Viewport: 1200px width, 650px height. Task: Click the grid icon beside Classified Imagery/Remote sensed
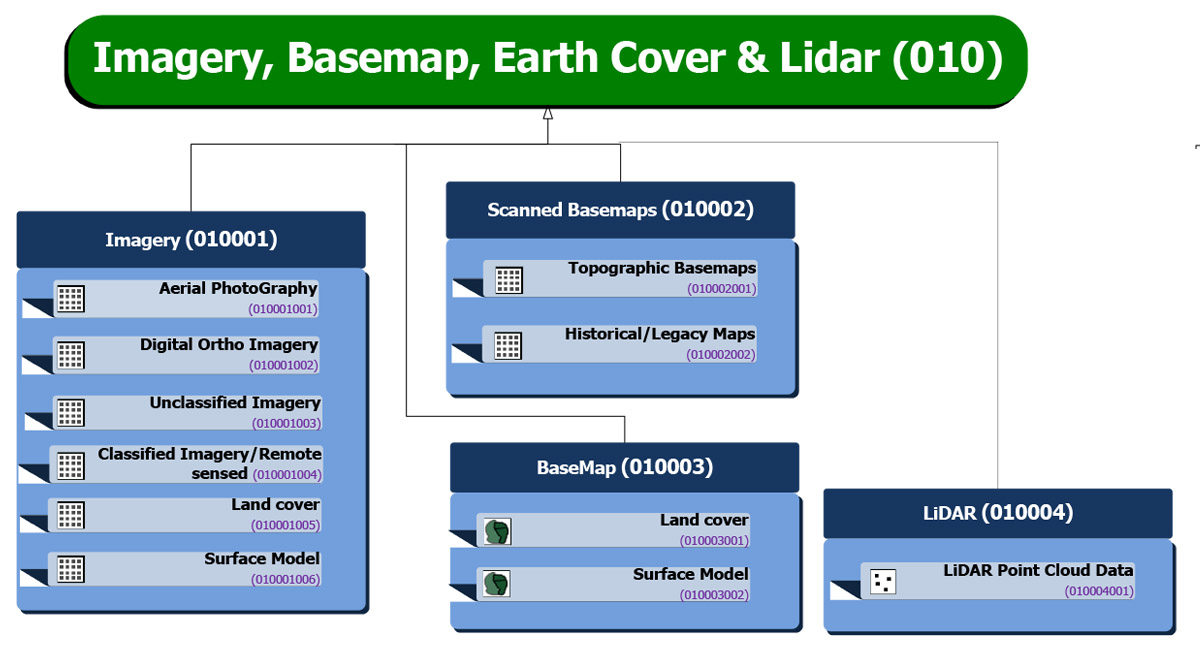click(70, 465)
